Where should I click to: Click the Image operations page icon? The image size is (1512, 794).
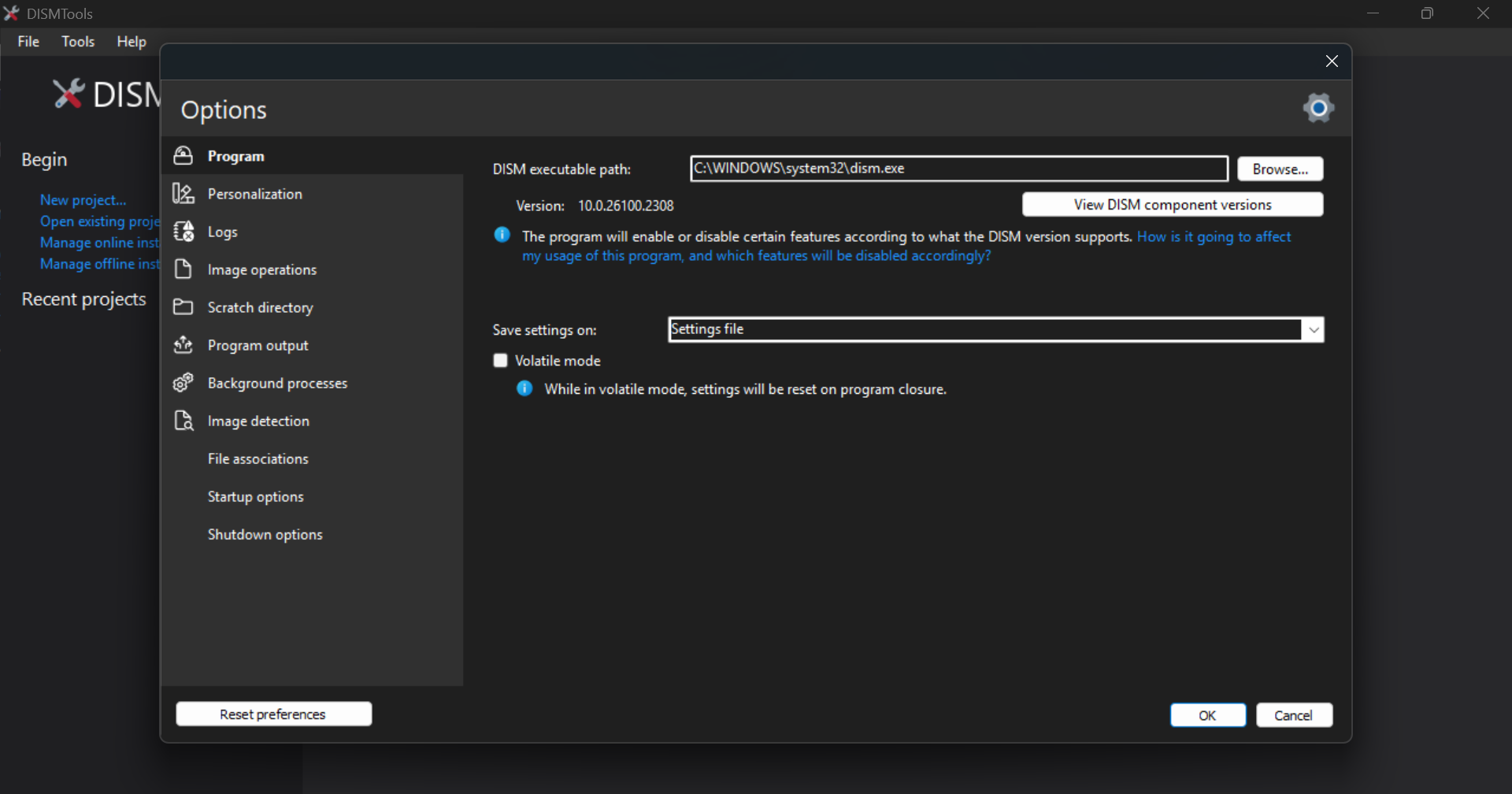(183, 269)
